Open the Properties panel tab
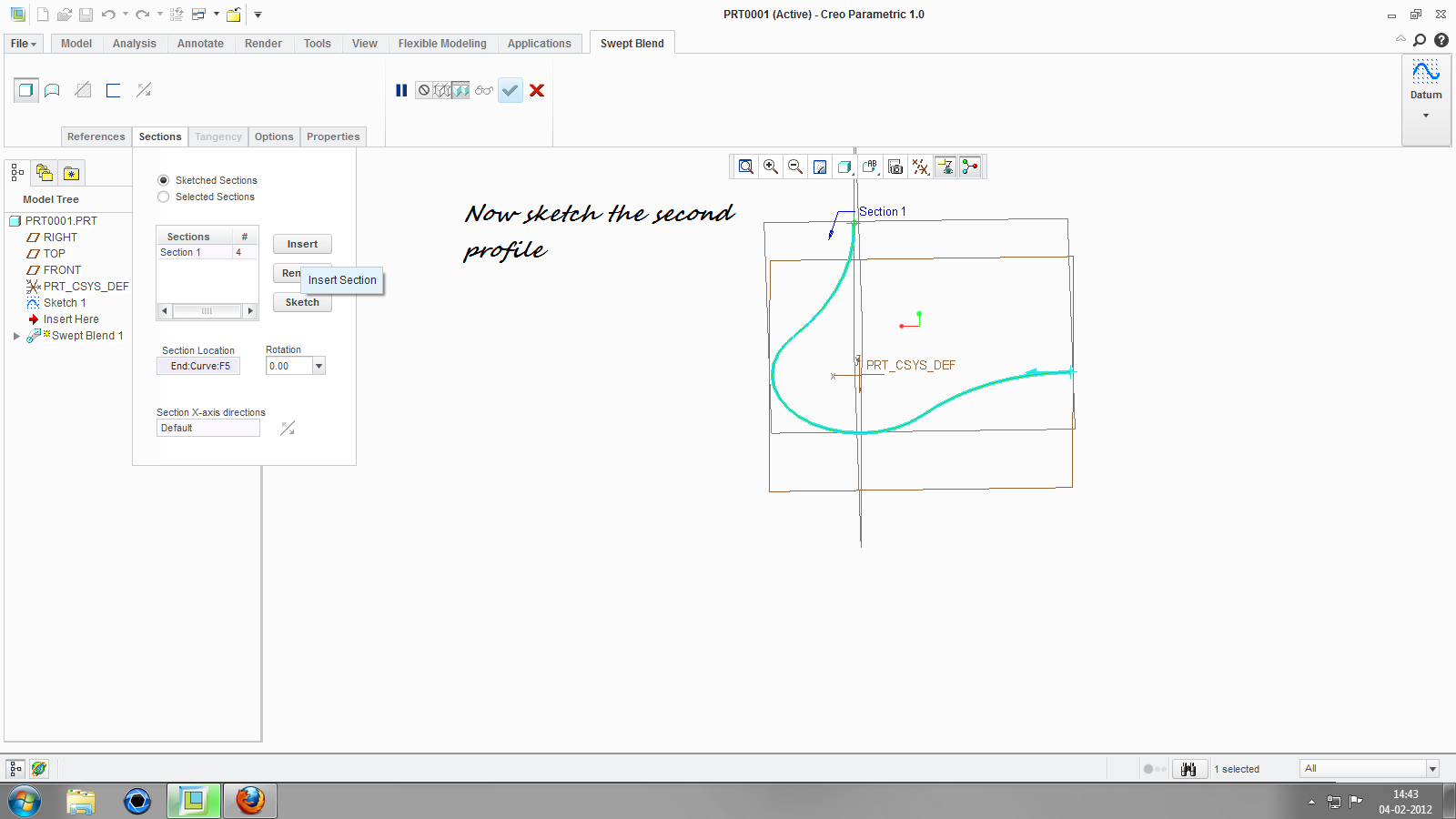This screenshot has width=1456, height=819. click(x=333, y=136)
